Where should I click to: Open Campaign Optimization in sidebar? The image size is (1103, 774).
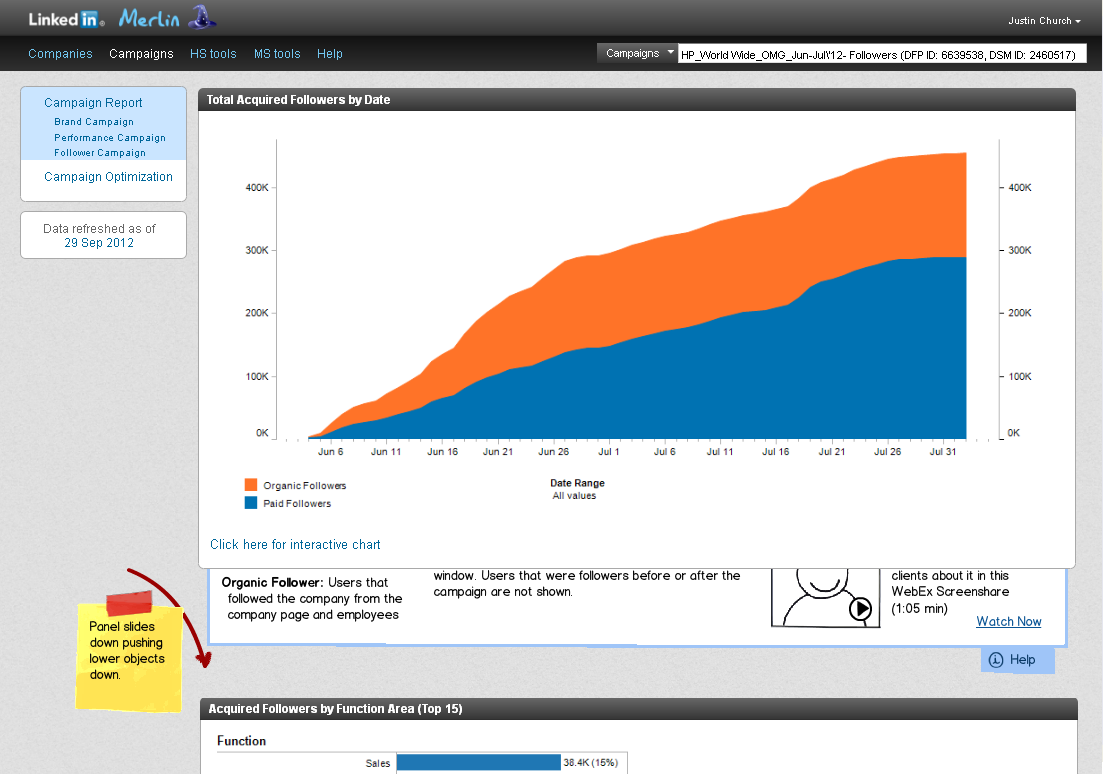(108, 177)
